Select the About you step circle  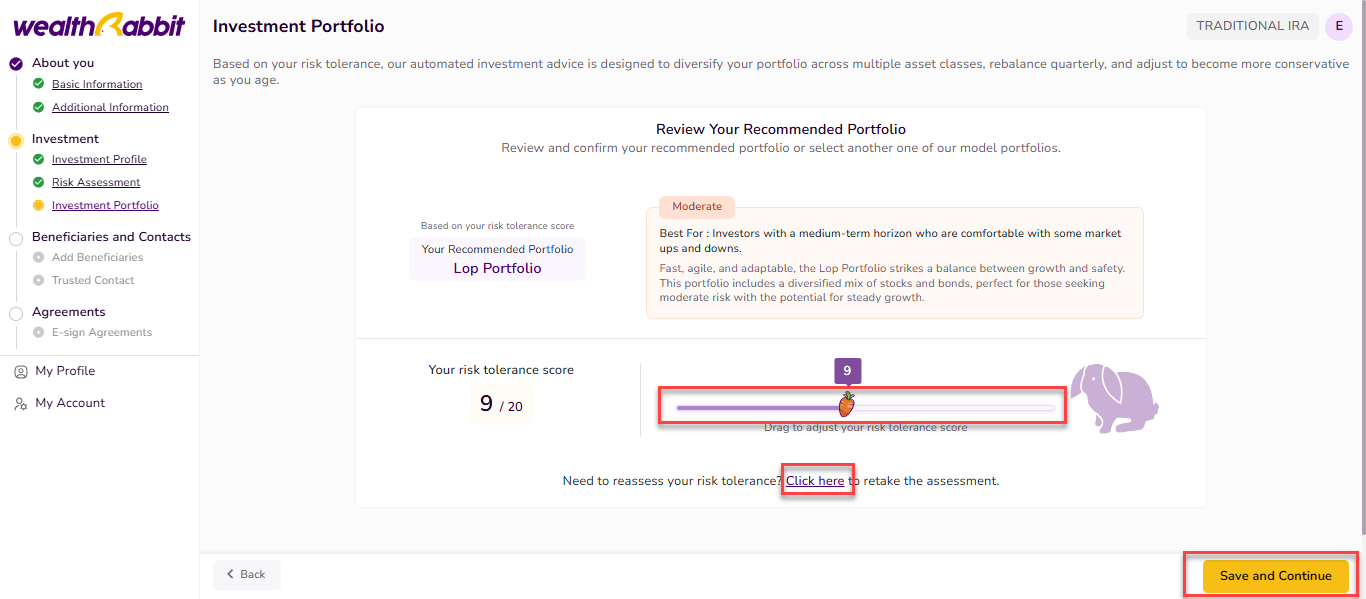16,64
